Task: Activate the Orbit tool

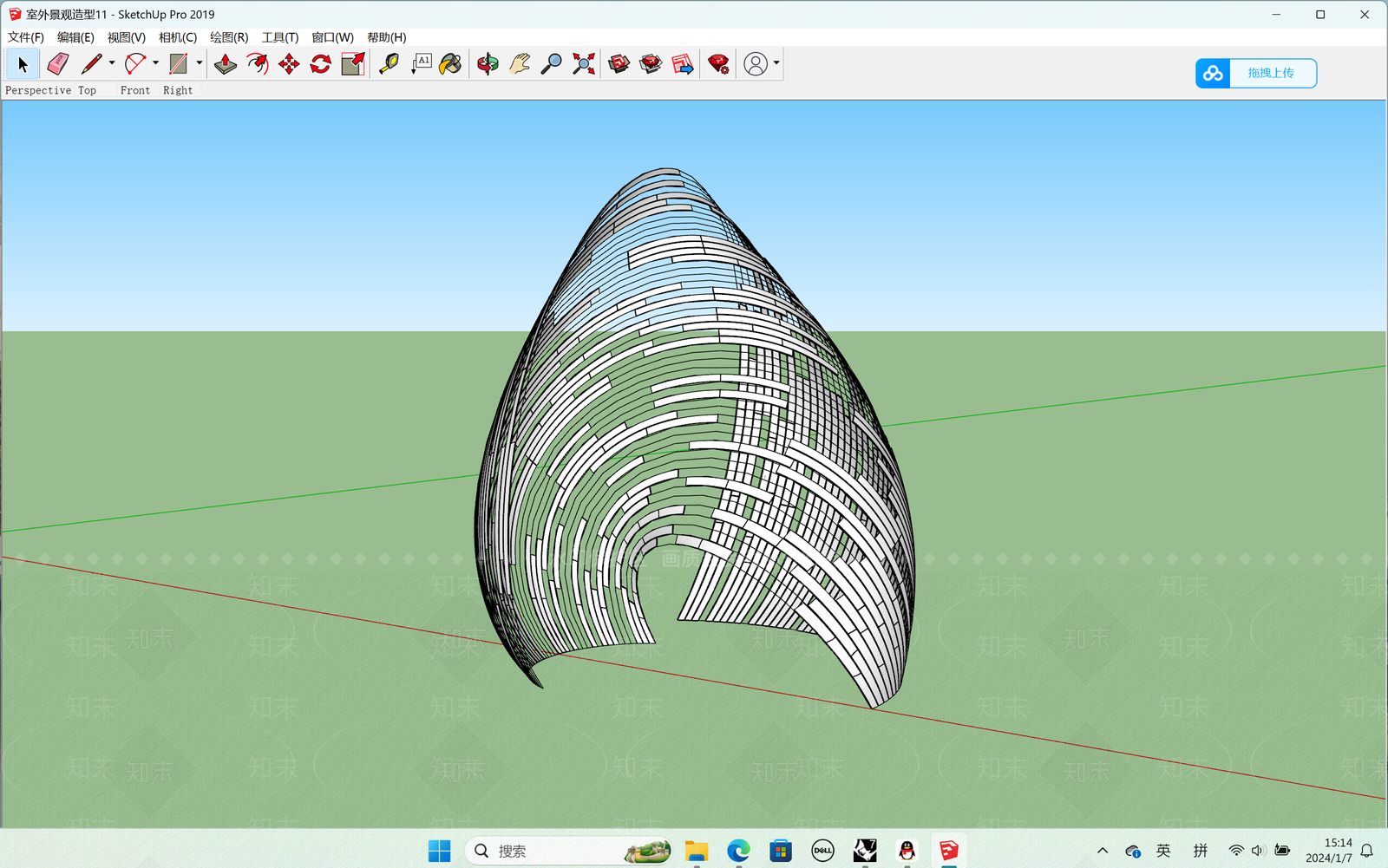Action: click(488, 64)
